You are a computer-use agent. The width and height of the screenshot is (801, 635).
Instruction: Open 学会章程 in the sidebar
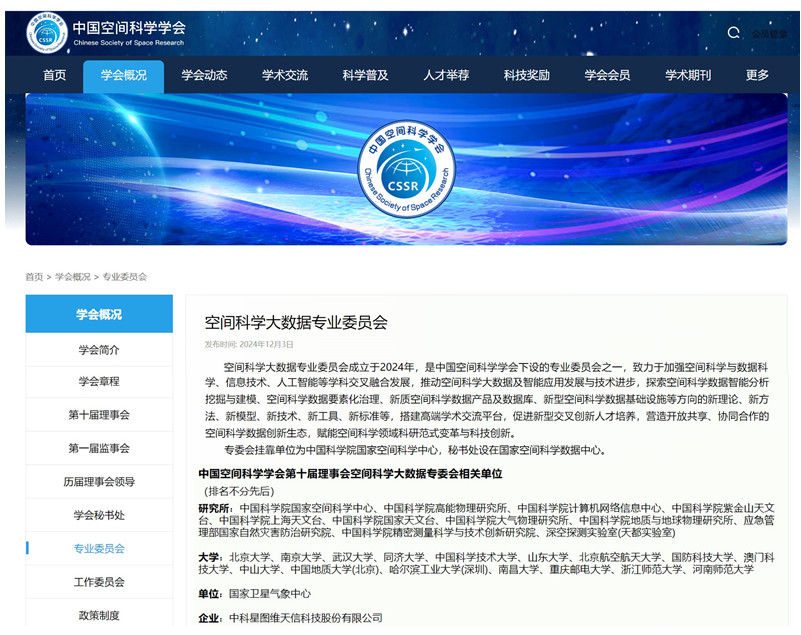(99, 382)
